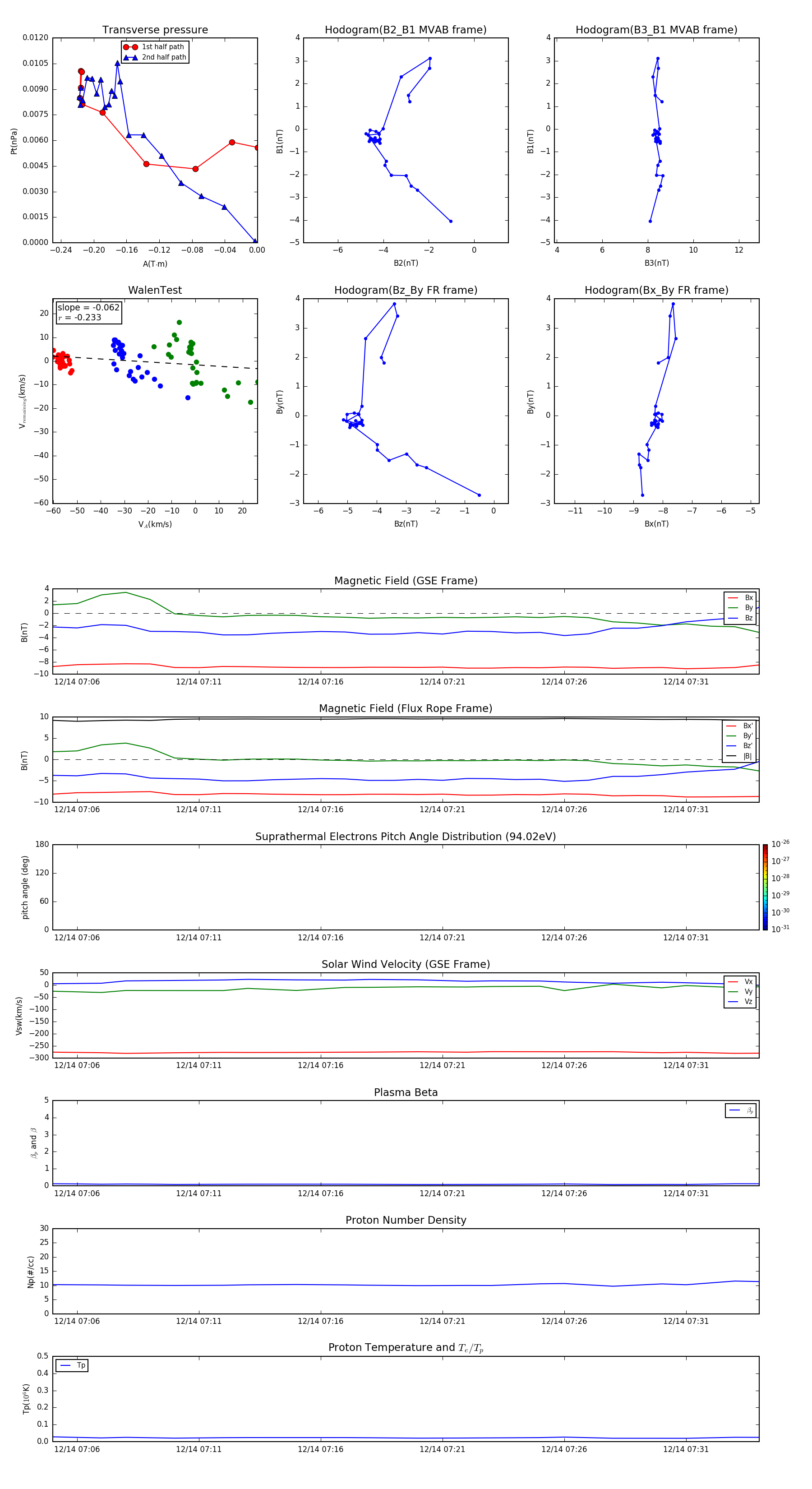Click the 'Bx' legend entry in GSE panel
This screenshot has width=812, height=1489.
click(x=741, y=598)
